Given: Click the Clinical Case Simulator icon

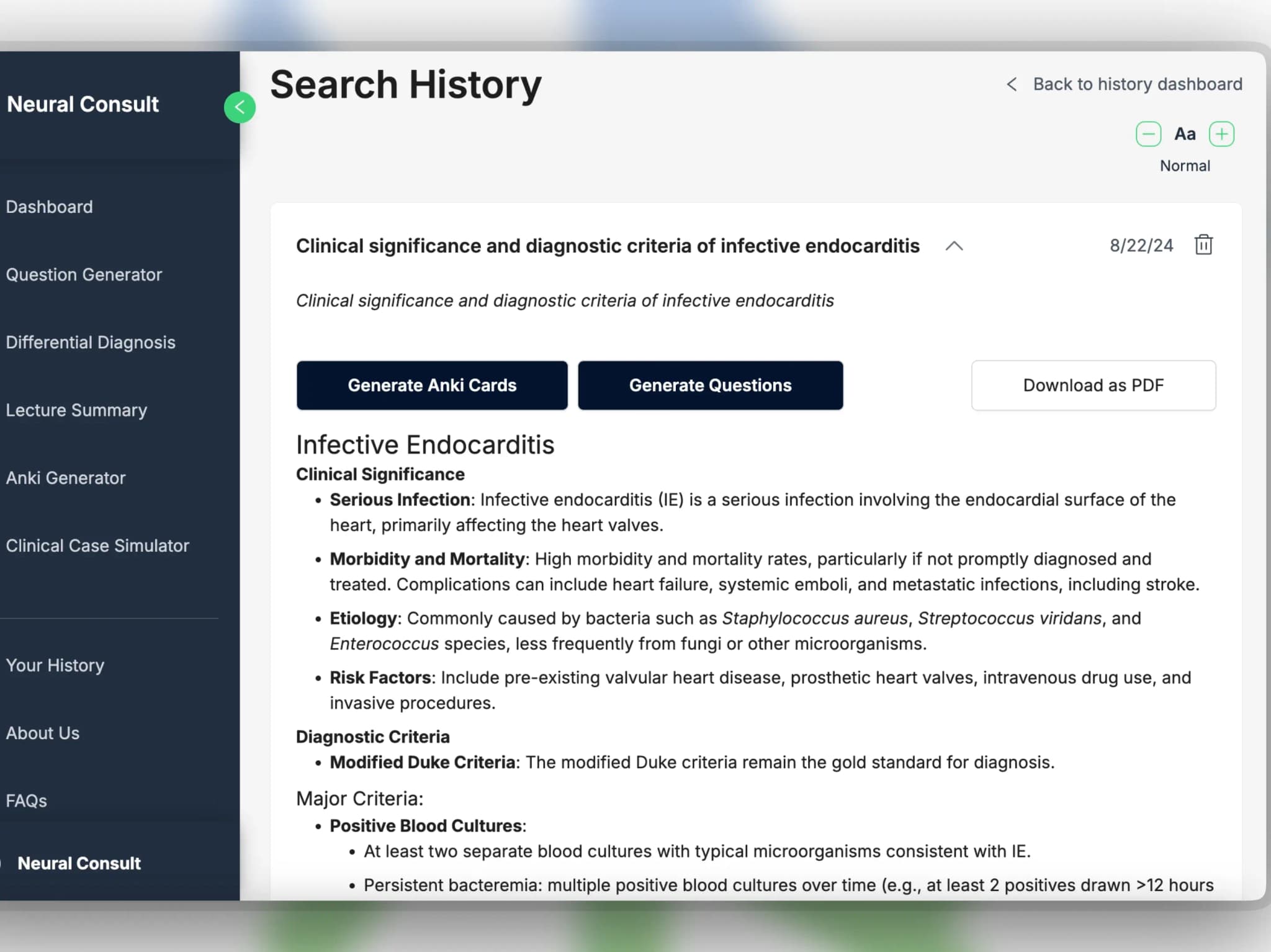Looking at the screenshot, I should coord(97,545).
